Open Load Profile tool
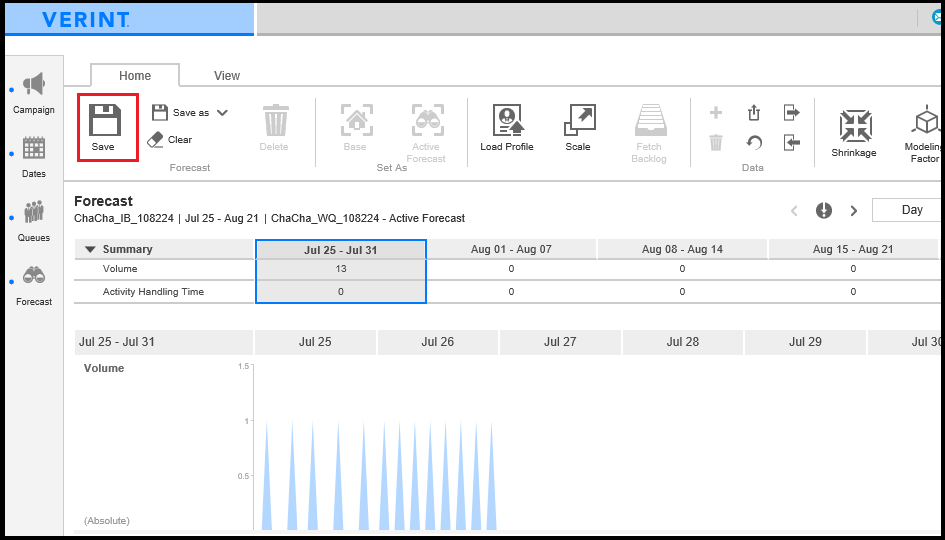 point(507,127)
